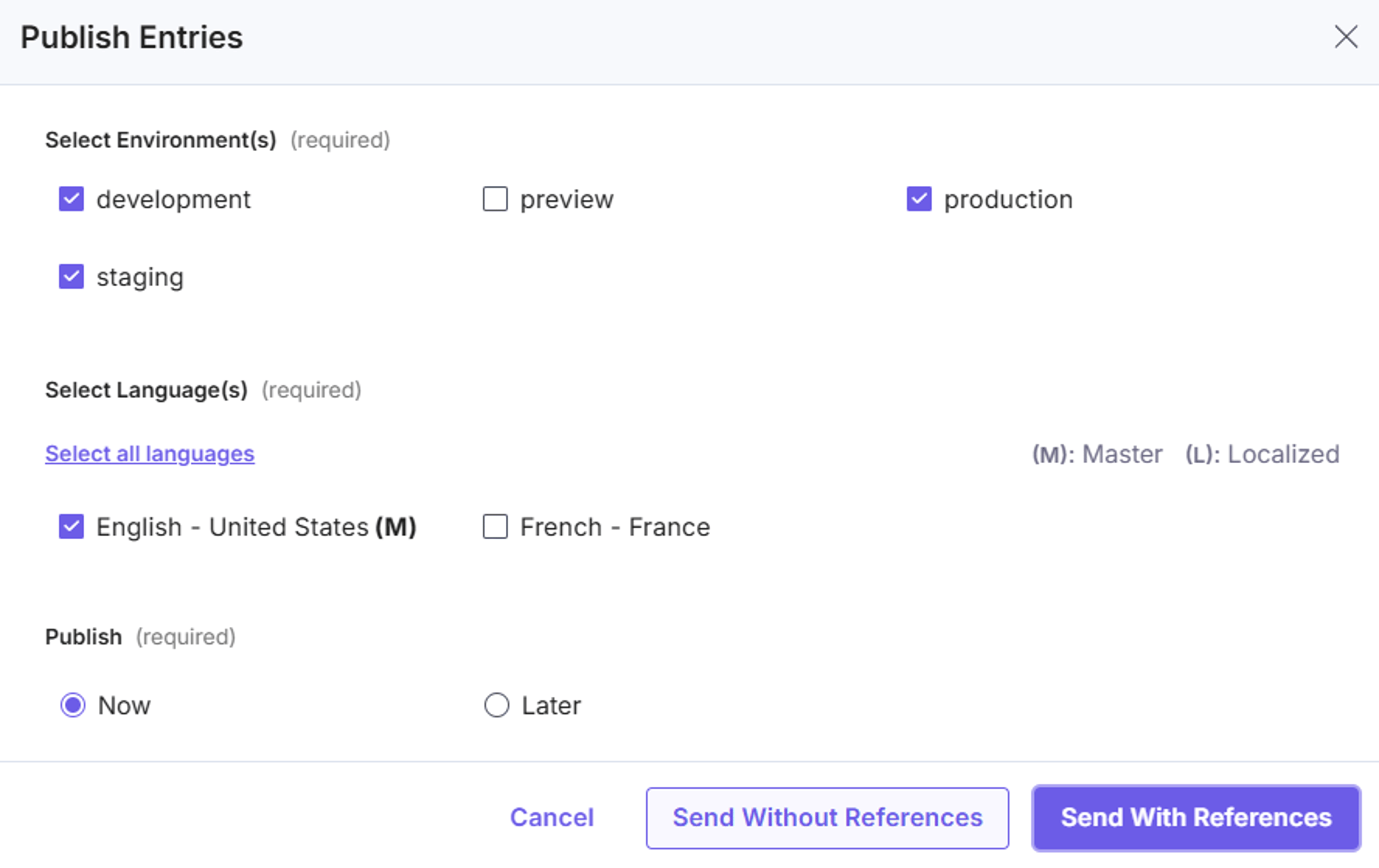The image size is (1379, 868).
Task: Click the Select Environment(s) heading
Action: tap(161, 140)
